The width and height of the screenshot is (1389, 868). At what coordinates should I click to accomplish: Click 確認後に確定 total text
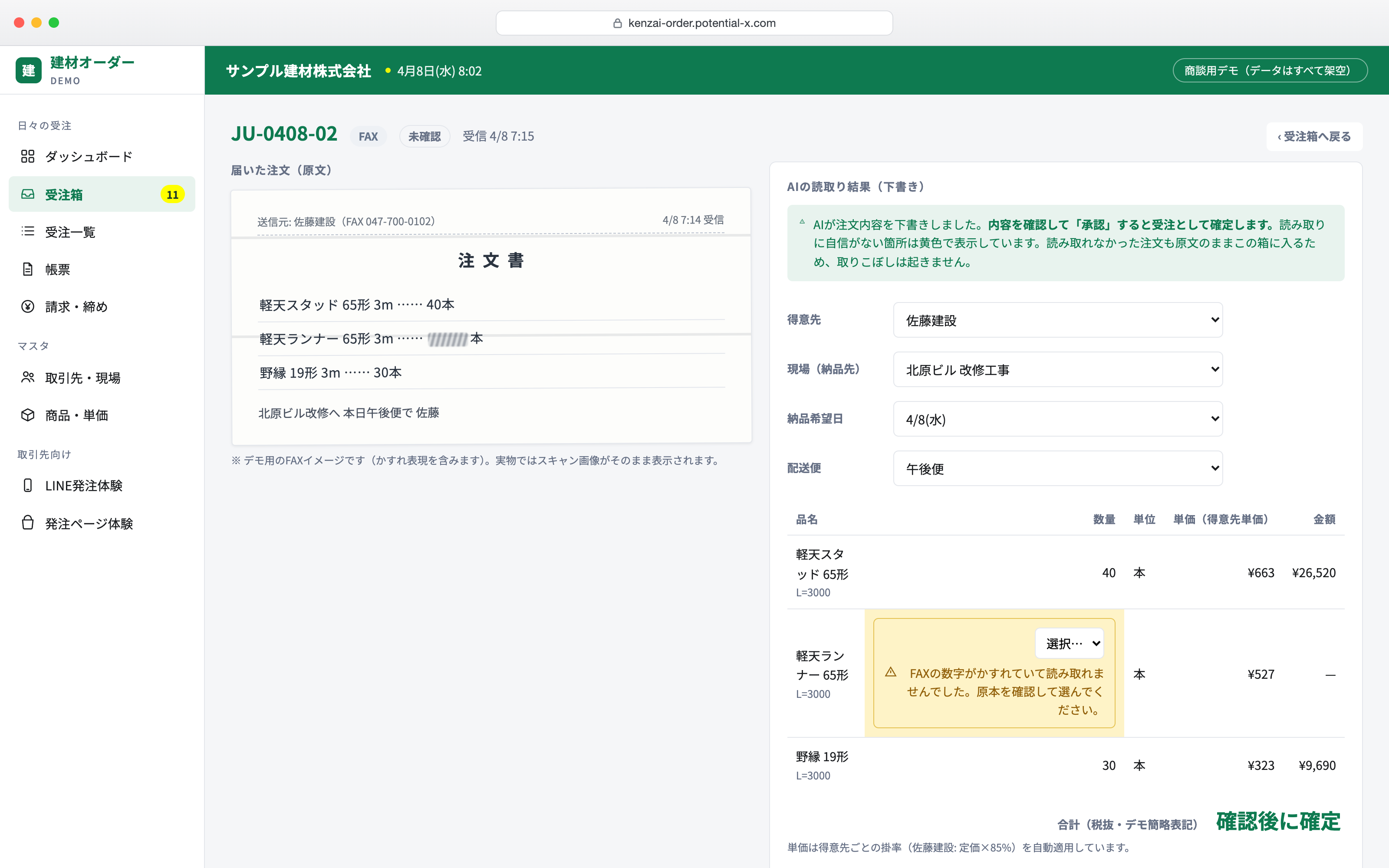pos(1278,821)
